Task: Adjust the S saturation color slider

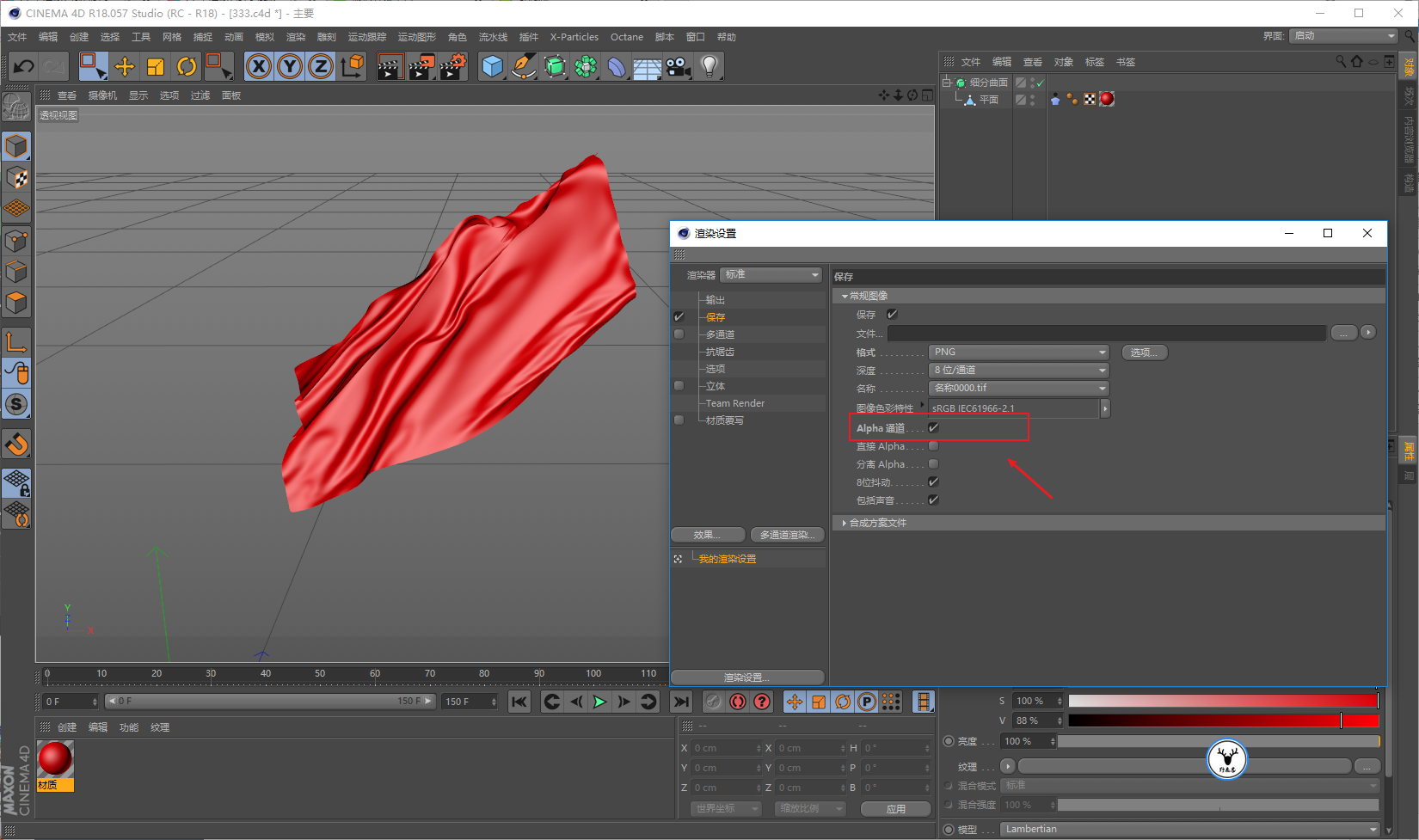Action: coord(1224,701)
